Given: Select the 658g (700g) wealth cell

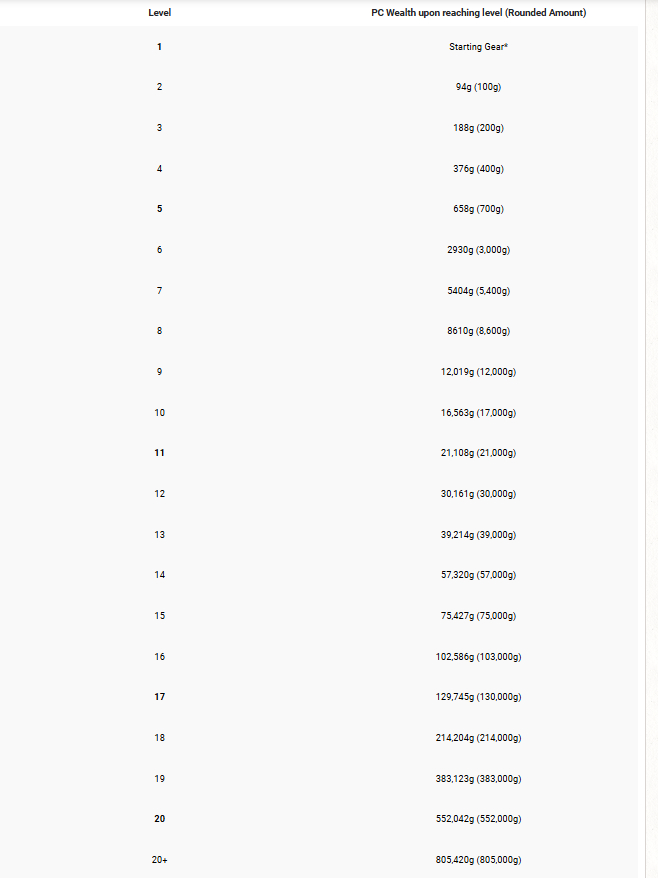Looking at the screenshot, I should click(478, 209).
